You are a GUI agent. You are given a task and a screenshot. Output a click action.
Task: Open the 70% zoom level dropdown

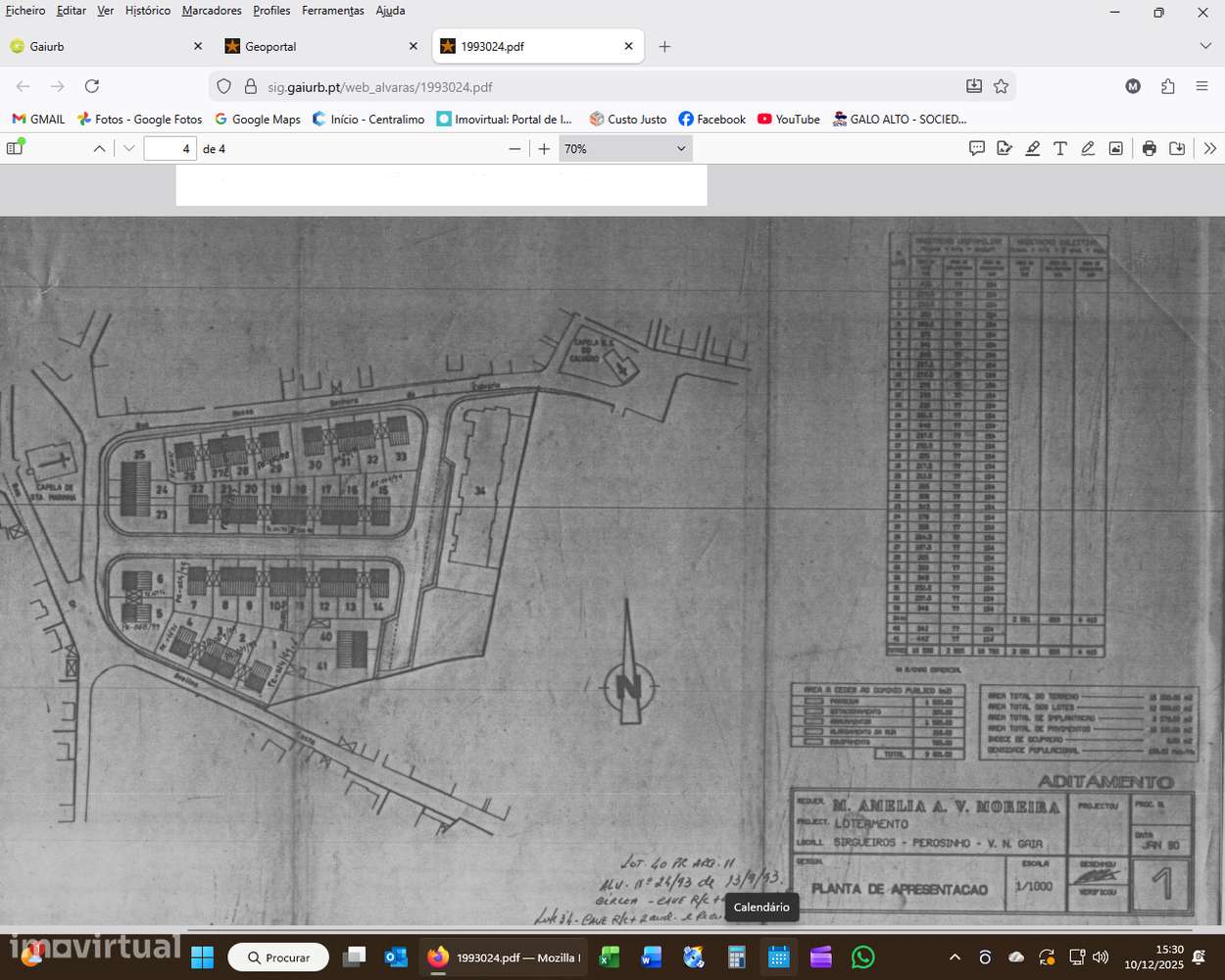pyautogui.click(x=625, y=149)
